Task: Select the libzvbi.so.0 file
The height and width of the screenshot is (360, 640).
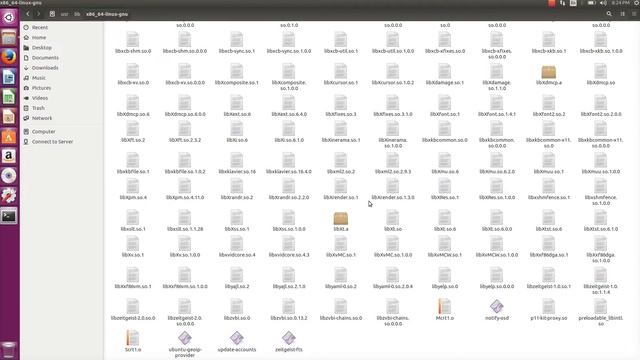Action: (x=237, y=310)
